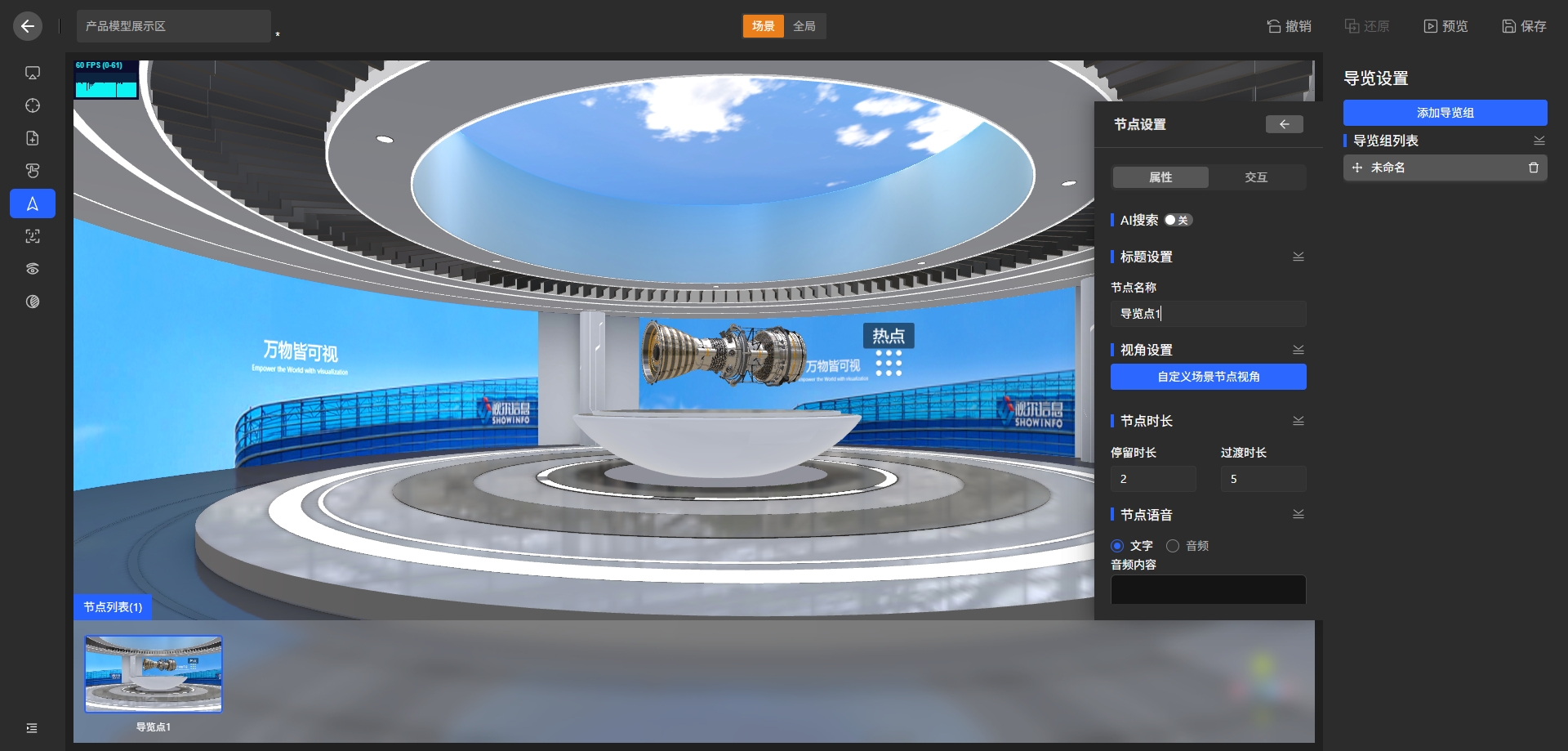
Task: Collapse the 节点时长 section
Action: (1298, 421)
